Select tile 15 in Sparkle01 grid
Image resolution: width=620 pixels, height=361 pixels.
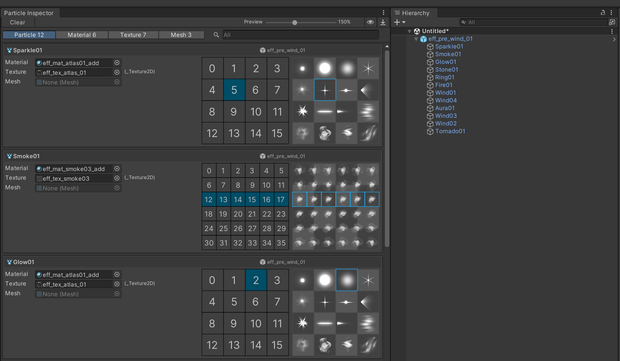coord(277,133)
